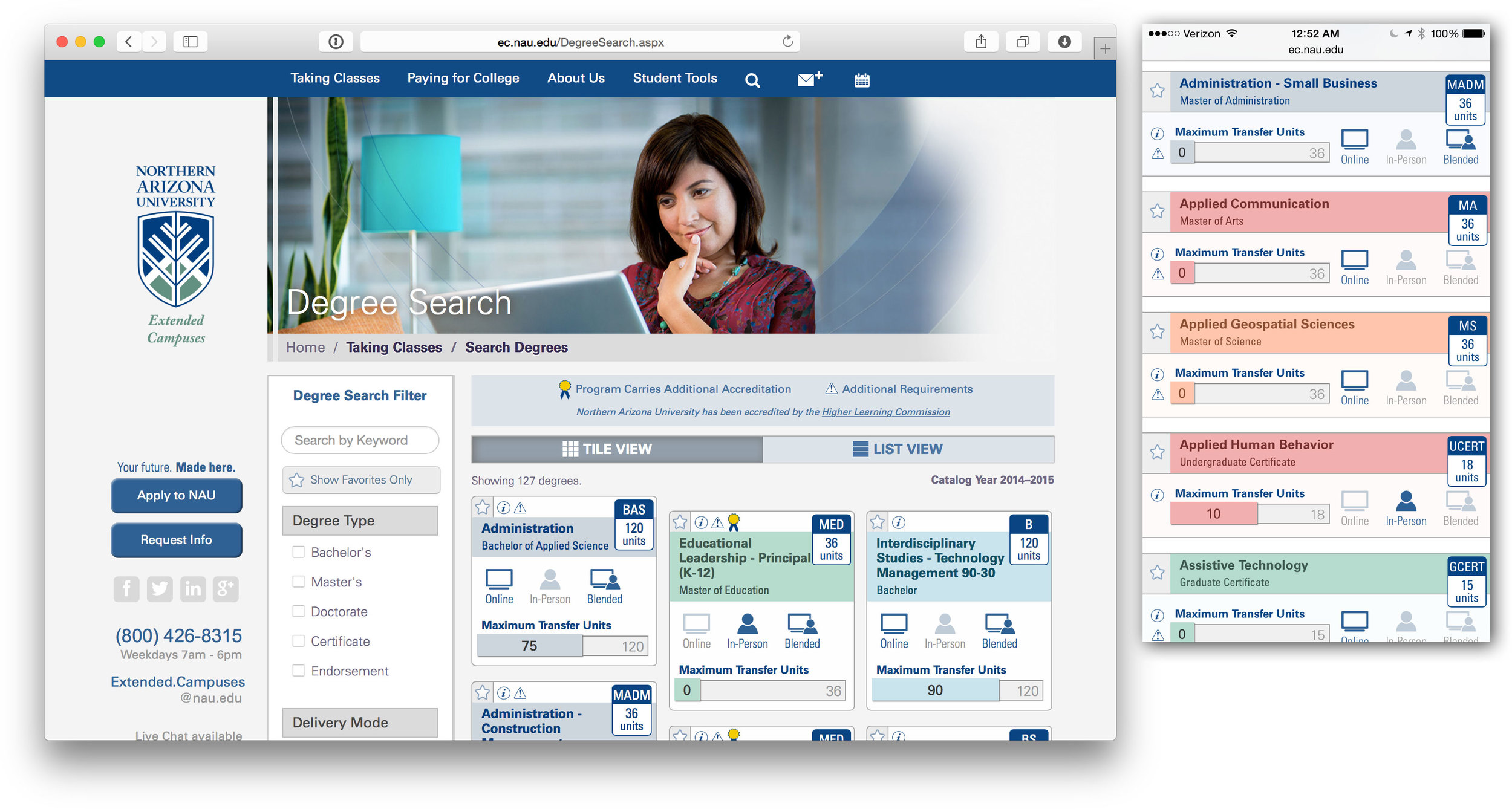Click transfer units bar on Administration BAS tile
This screenshot has width=1512, height=809.
coord(562,646)
